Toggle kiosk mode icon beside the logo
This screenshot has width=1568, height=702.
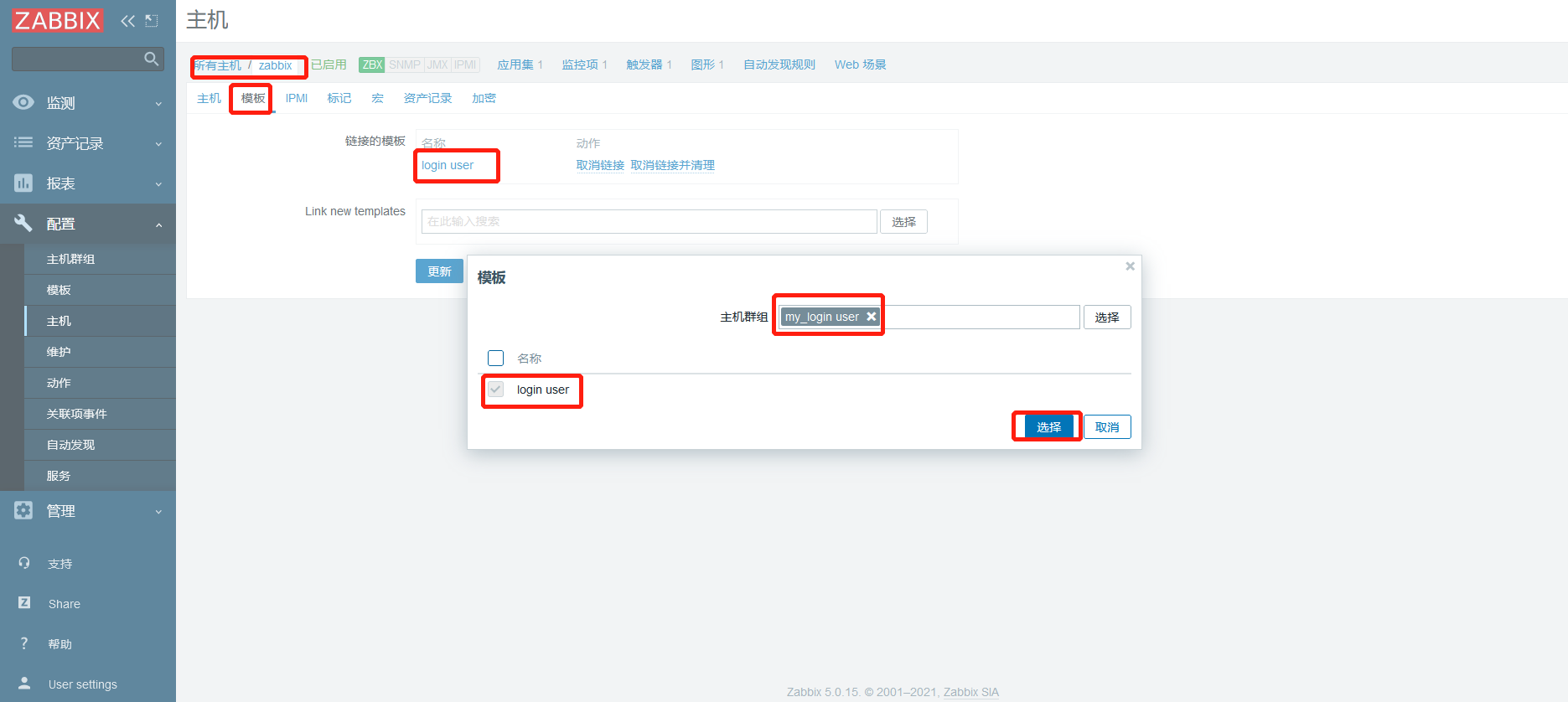[x=152, y=21]
